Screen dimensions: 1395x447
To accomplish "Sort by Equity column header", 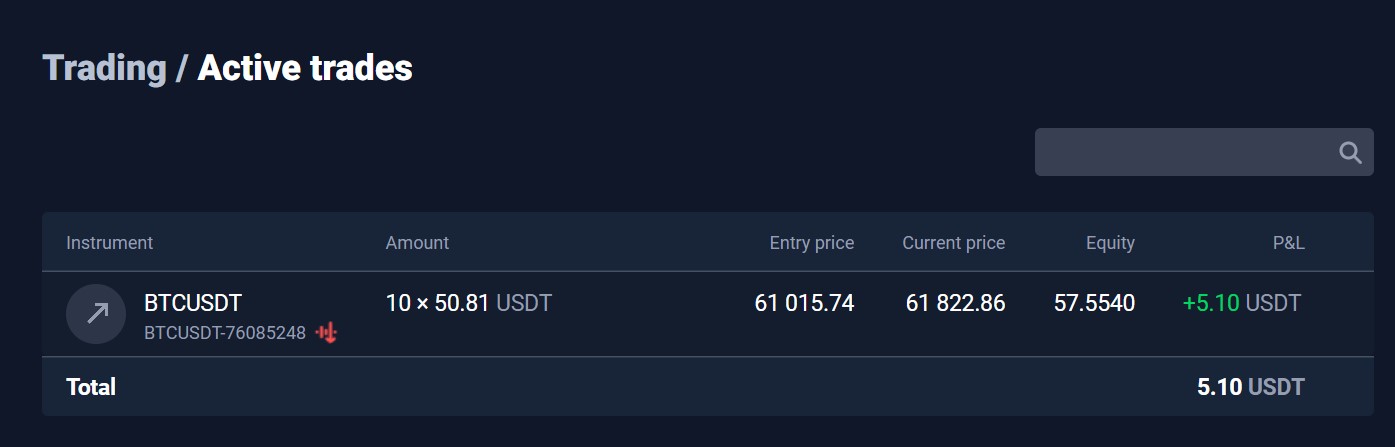I will pyautogui.click(x=1110, y=243).
